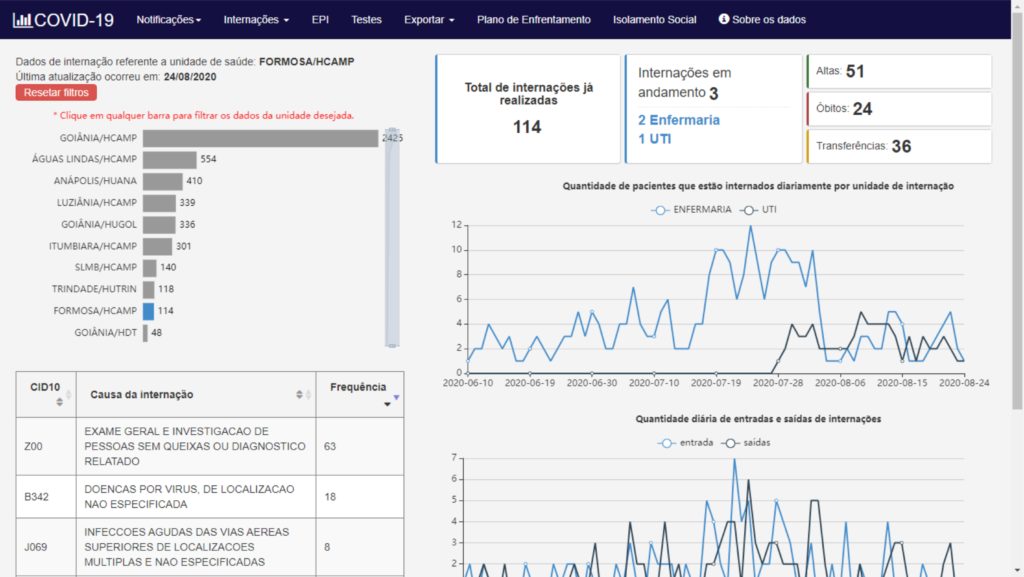Viewport: 1024px width, 577px height.
Task: Filter by LUZIÂNIA/HCAMP bar
Action: [x=159, y=202]
